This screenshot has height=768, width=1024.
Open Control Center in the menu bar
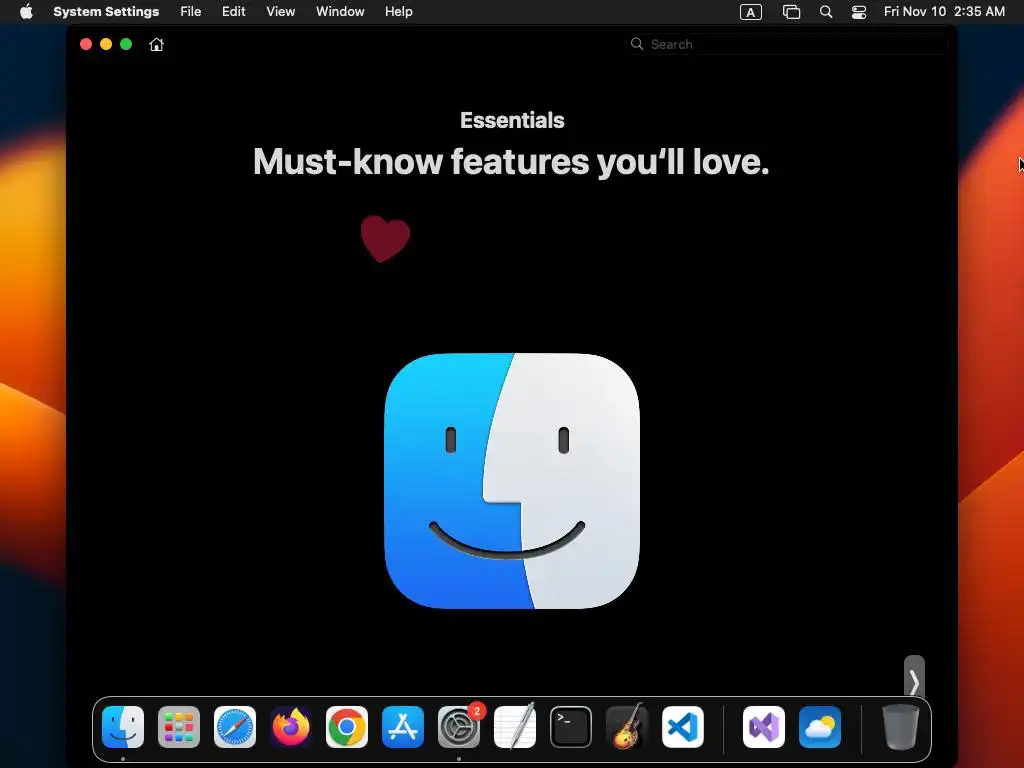pyautogui.click(x=859, y=12)
